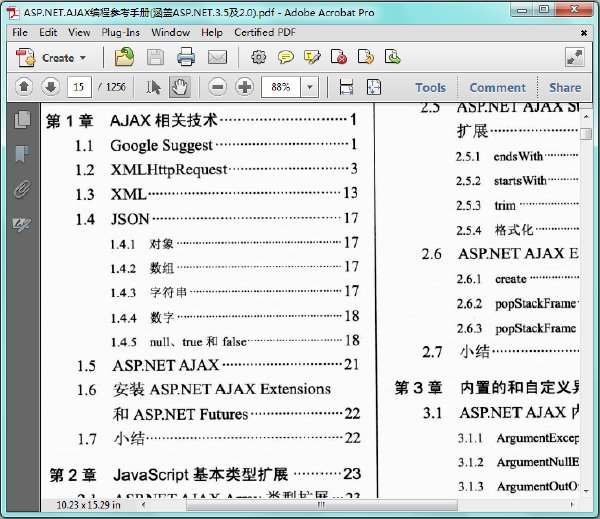Click the vertical scrollbar up arrow
This screenshot has height=519, width=600.
point(586,116)
